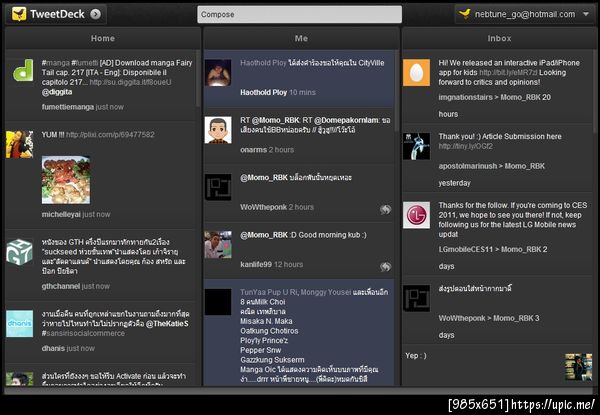Select the Inbox column header
This screenshot has width=600, height=415.
click(499, 38)
